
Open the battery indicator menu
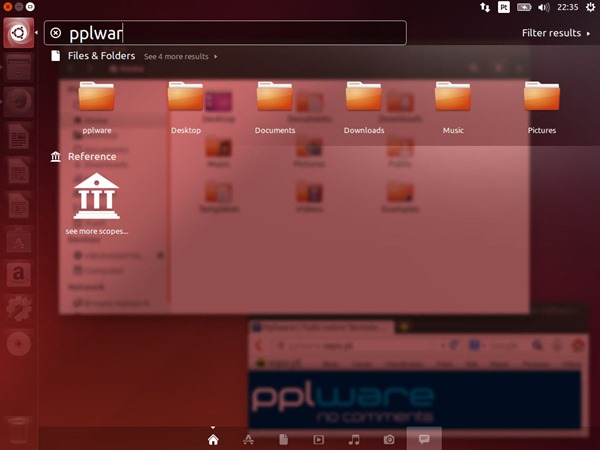tap(524, 7)
